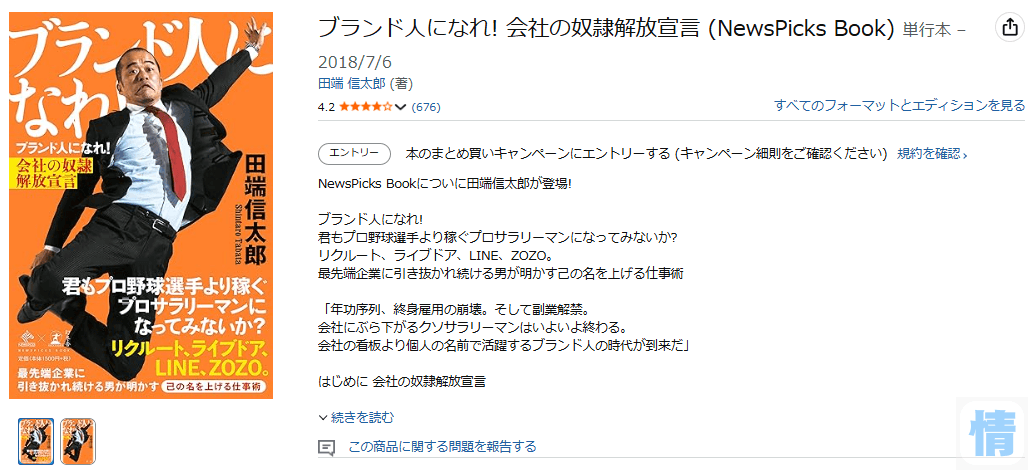Click the エントリー campaign button

pyautogui.click(x=354, y=154)
